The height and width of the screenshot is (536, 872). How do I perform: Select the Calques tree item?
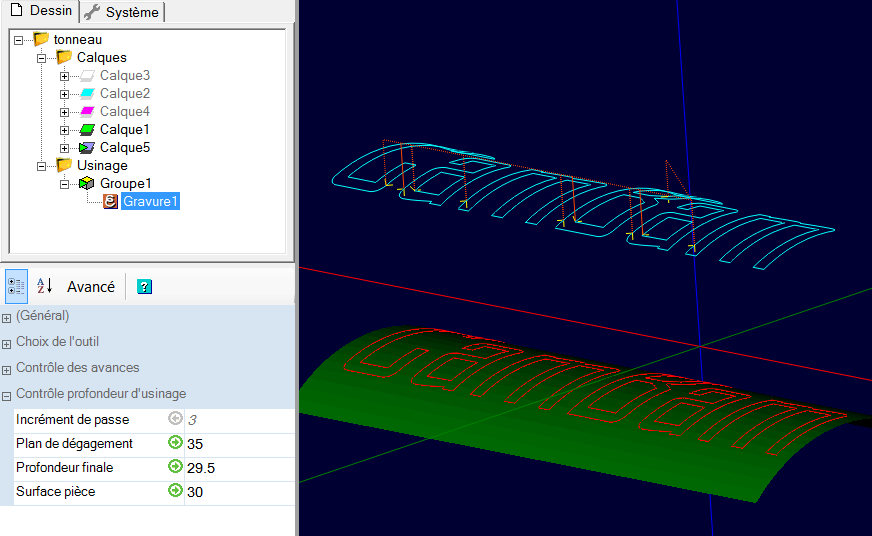102,57
